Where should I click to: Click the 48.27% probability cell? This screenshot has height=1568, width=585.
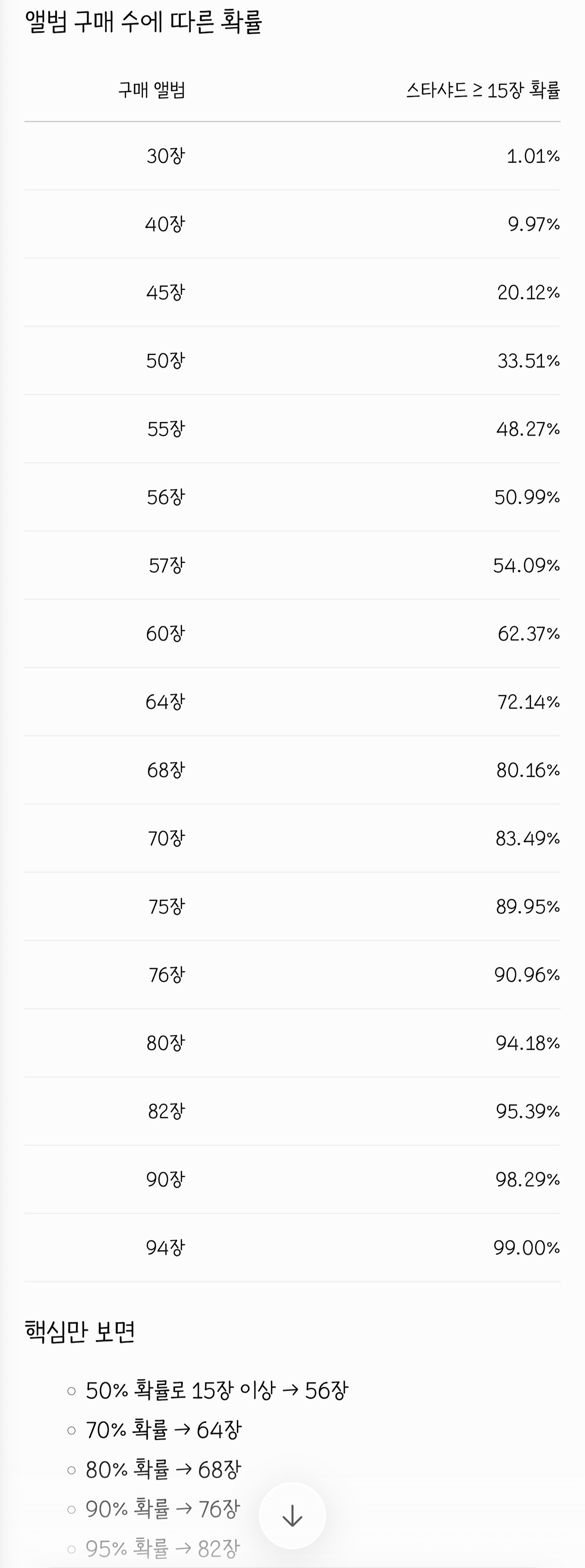pos(528,429)
